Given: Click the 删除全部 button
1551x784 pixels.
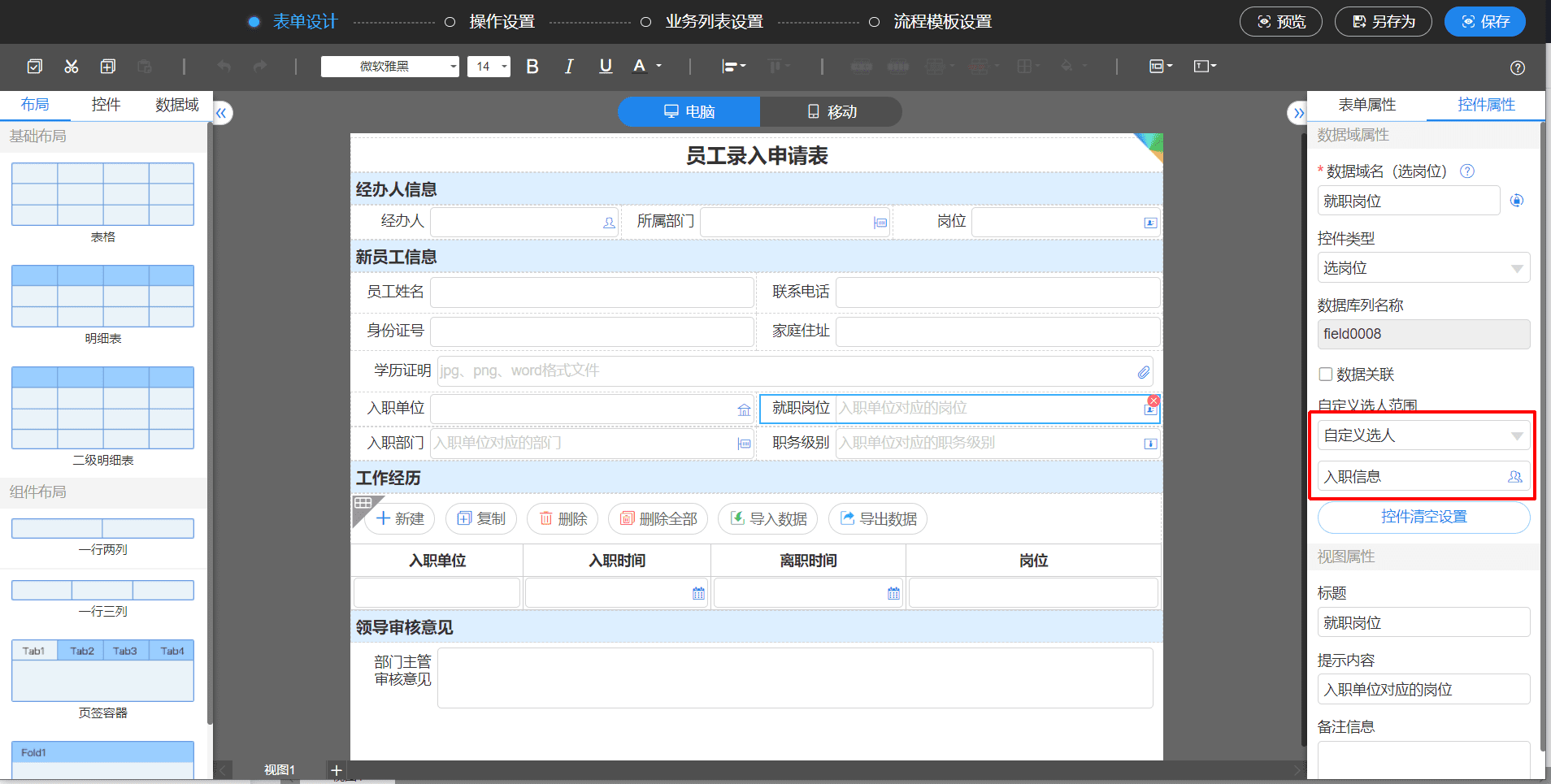Looking at the screenshot, I should [x=658, y=519].
